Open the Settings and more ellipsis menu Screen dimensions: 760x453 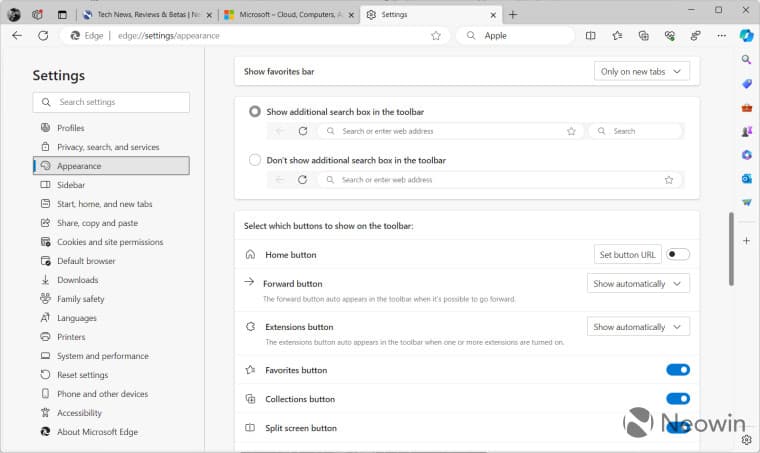pyautogui.click(x=721, y=35)
